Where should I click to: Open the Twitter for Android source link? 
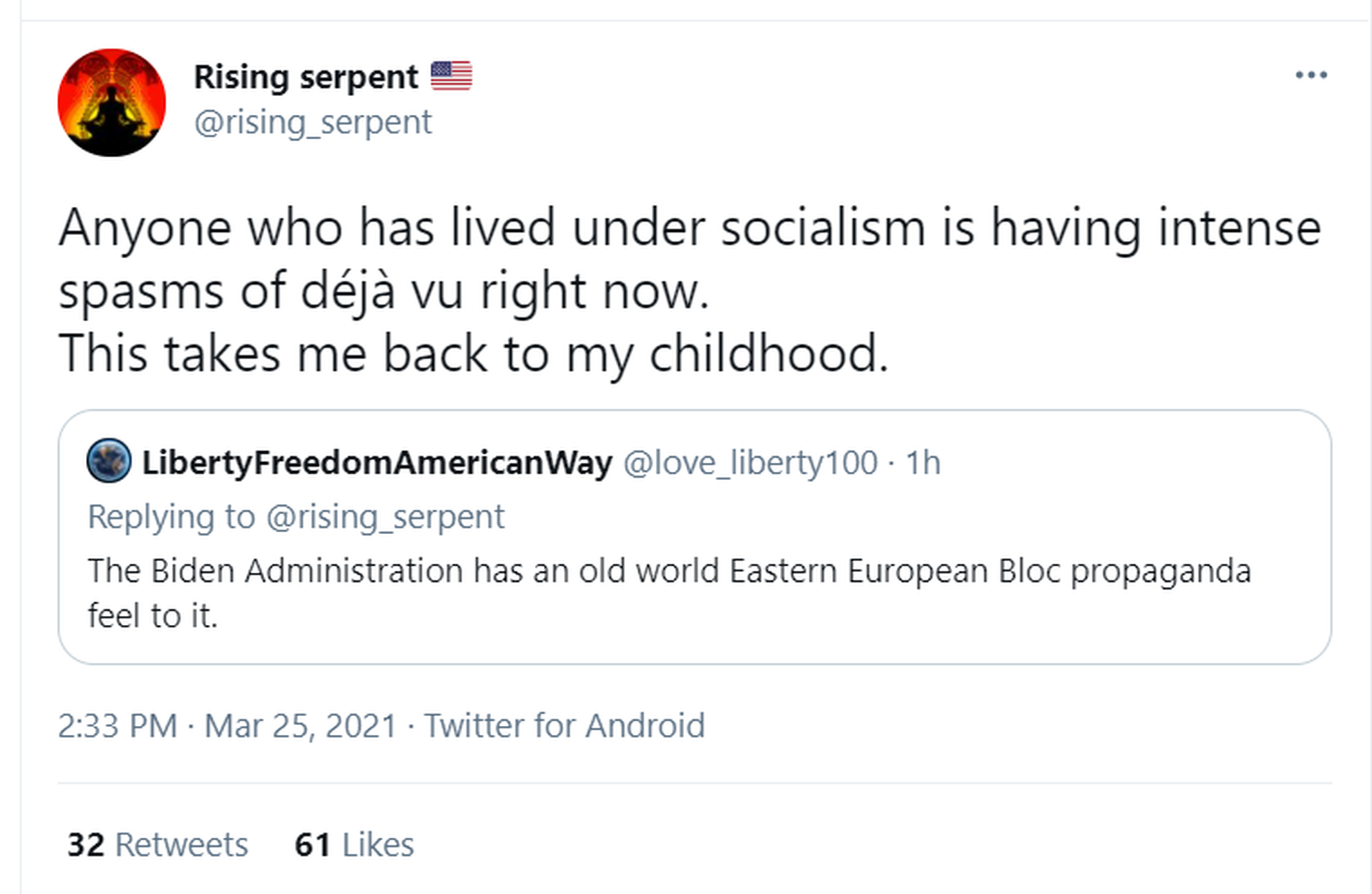pyautogui.click(x=564, y=726)
